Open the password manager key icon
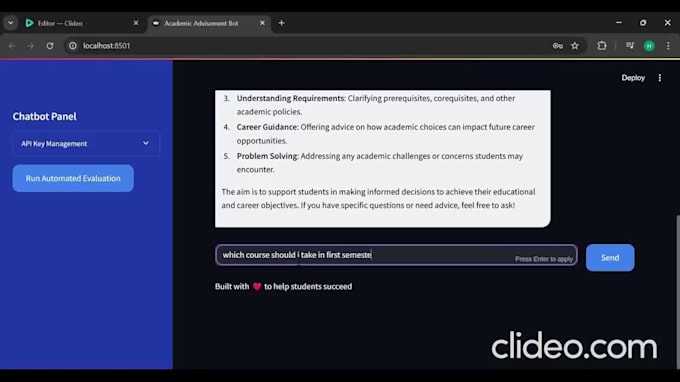 tap(558, 46)
